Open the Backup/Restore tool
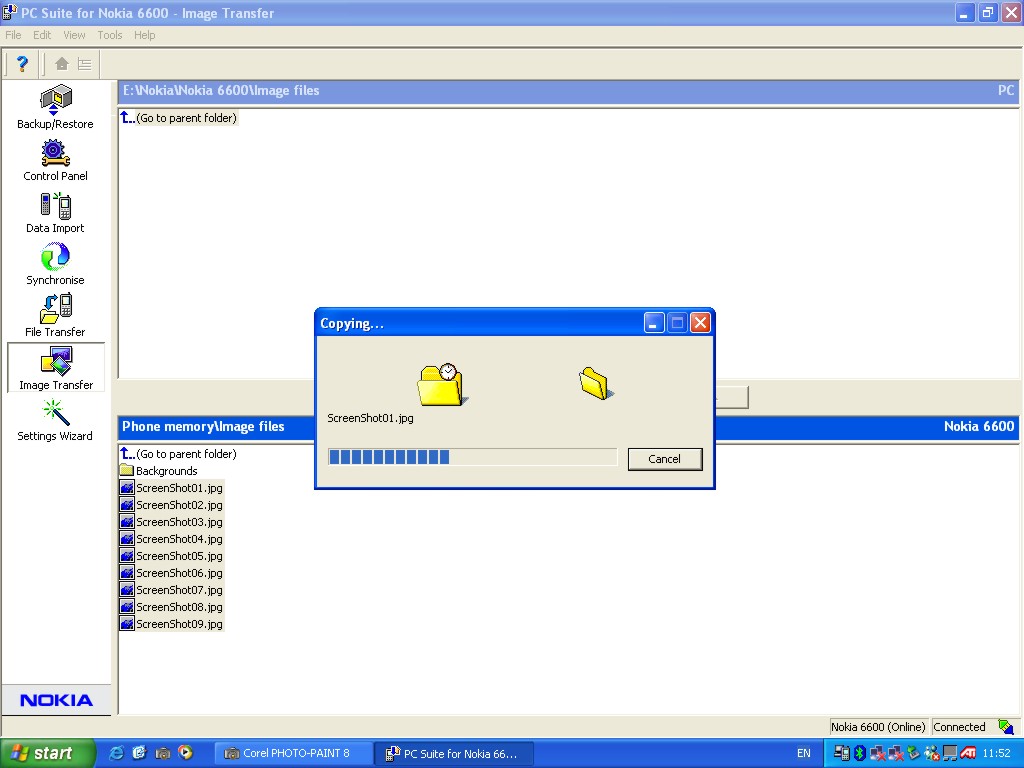 coord(55,108)
